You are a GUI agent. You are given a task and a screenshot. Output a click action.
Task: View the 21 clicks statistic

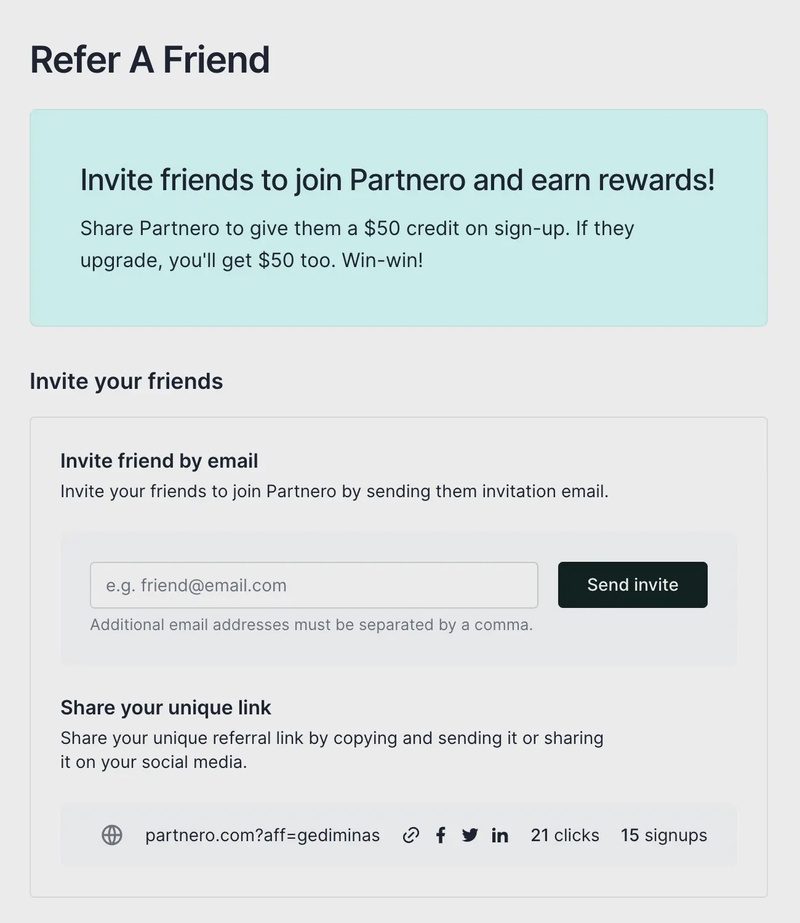pos(565,834)
